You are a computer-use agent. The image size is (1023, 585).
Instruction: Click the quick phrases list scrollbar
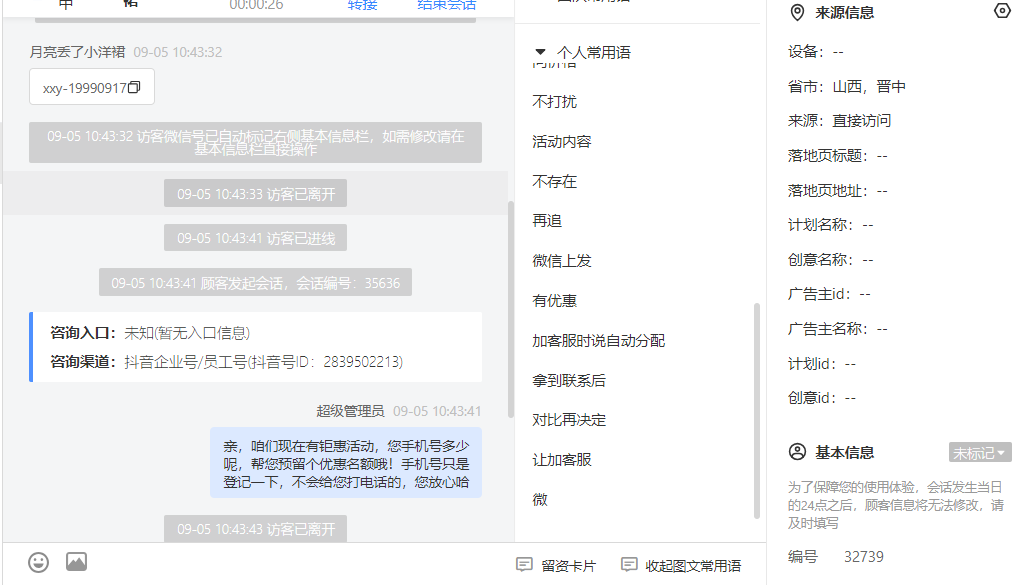click(x=757, y=411)
